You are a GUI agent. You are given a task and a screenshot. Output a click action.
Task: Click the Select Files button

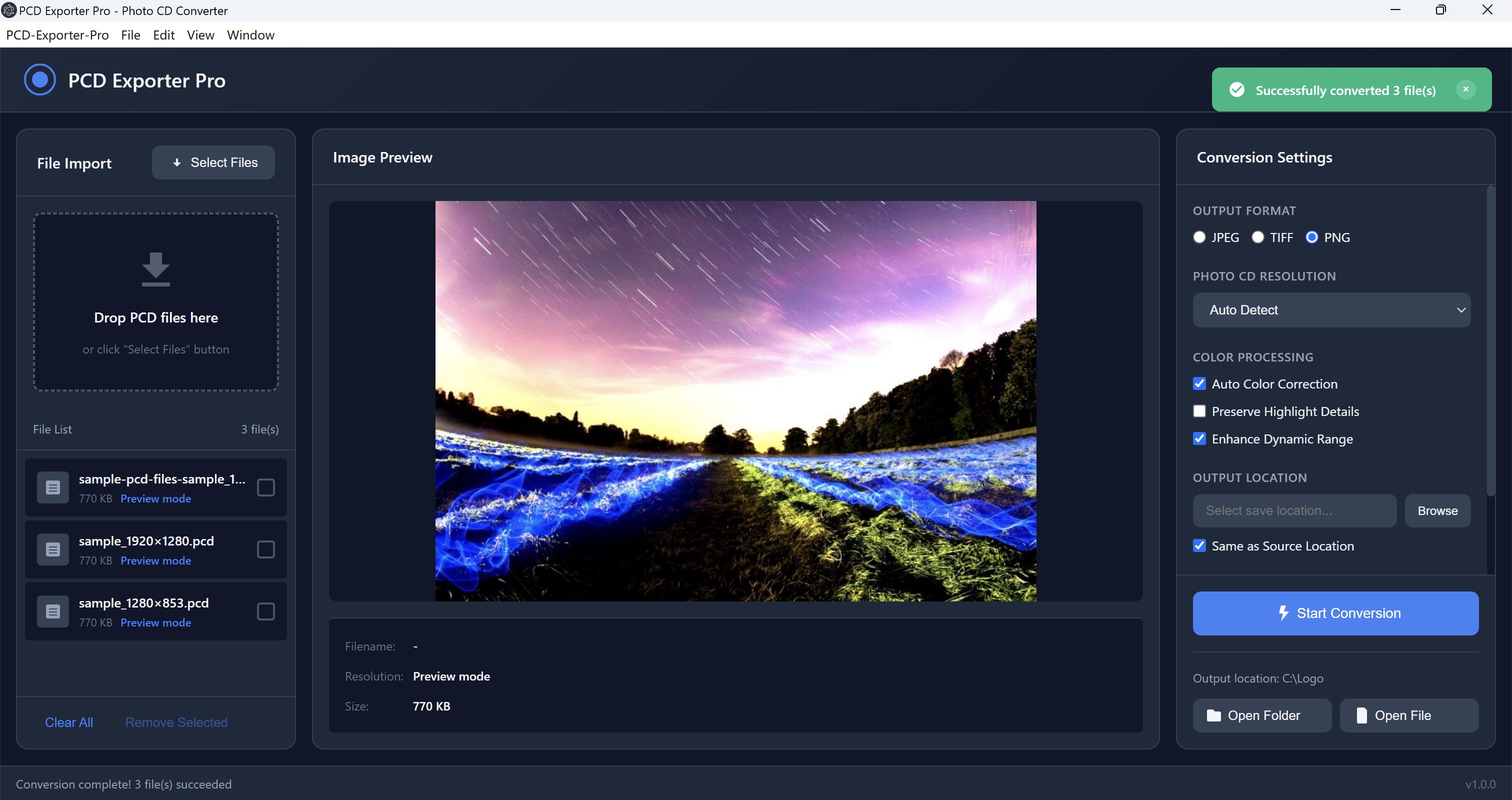[x=213, y=162]
